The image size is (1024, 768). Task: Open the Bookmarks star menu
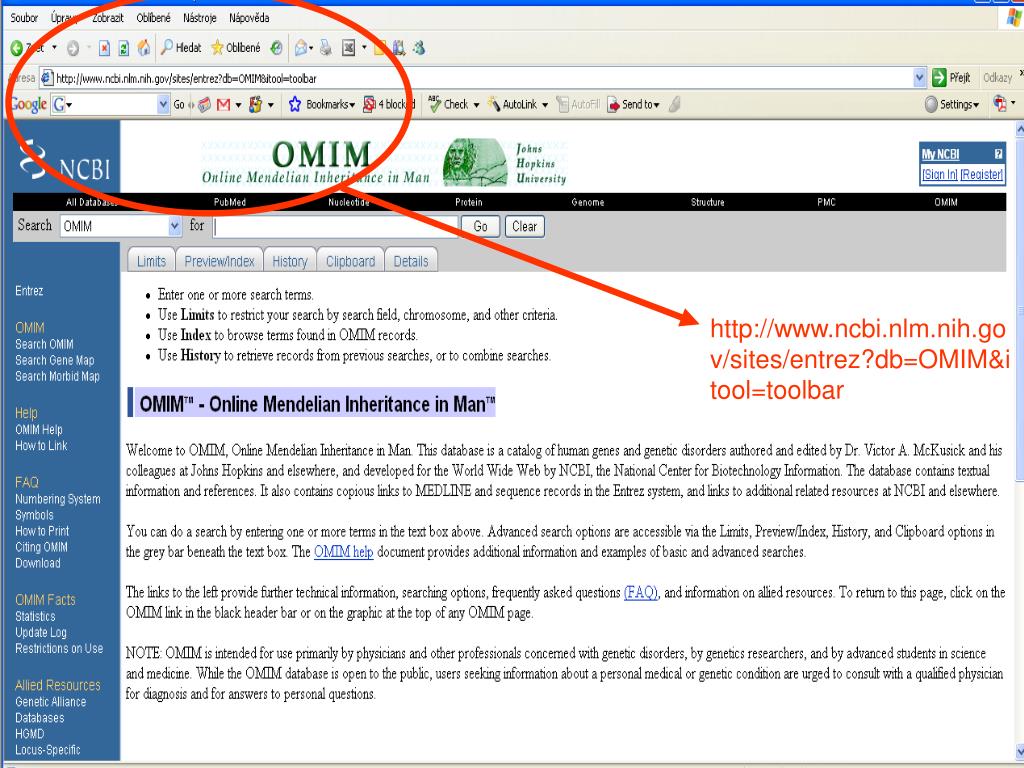click(x=321, y=104)
